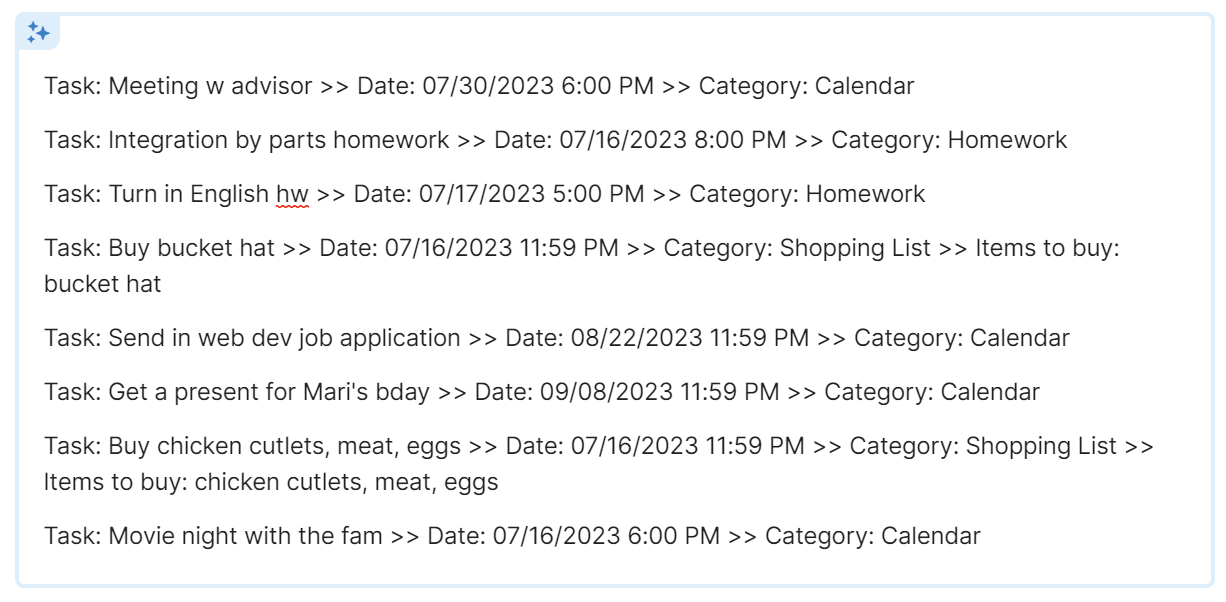This screenshot has height=602, width=1226.
Task: Click "Category: Calendar" on the advisor meeting line
Action: (806, 86)
